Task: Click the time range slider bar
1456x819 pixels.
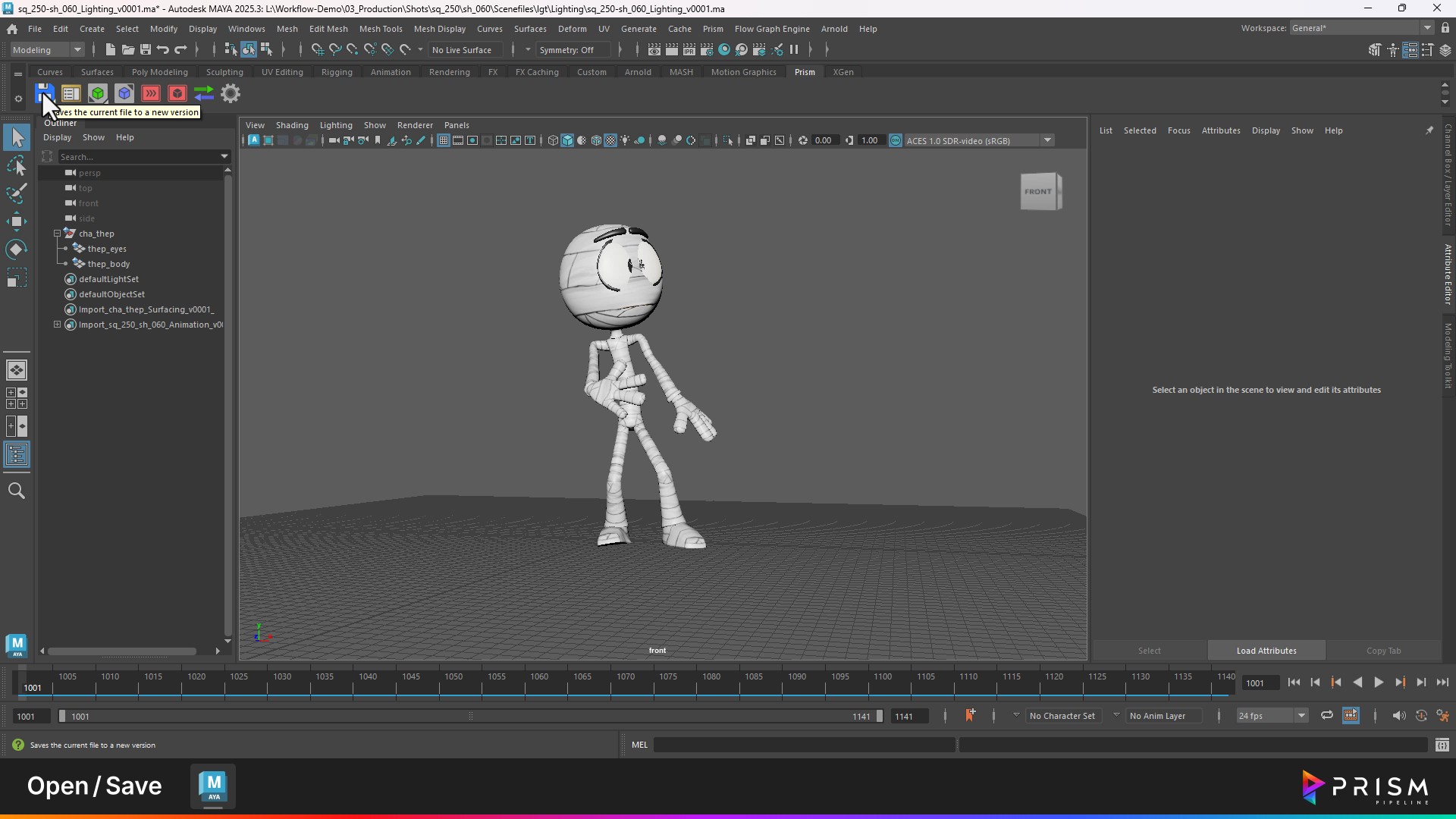Action: point(470,716)
